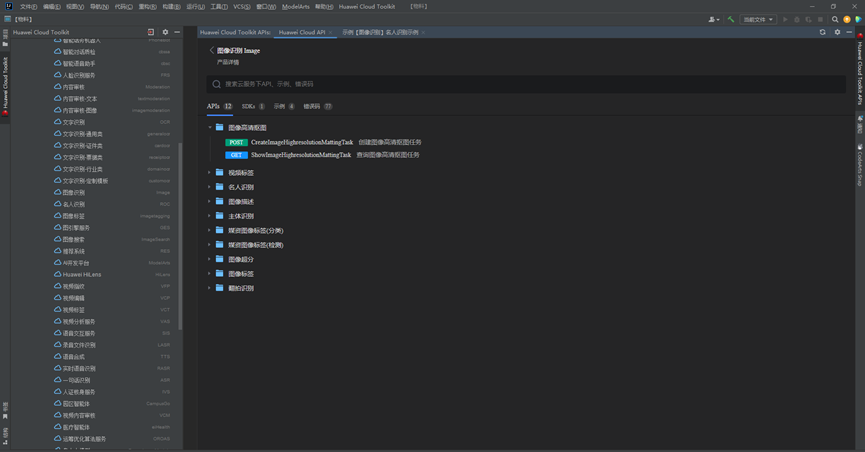Open Search Everywhere magnifier in toolbar

pos(835,19)
